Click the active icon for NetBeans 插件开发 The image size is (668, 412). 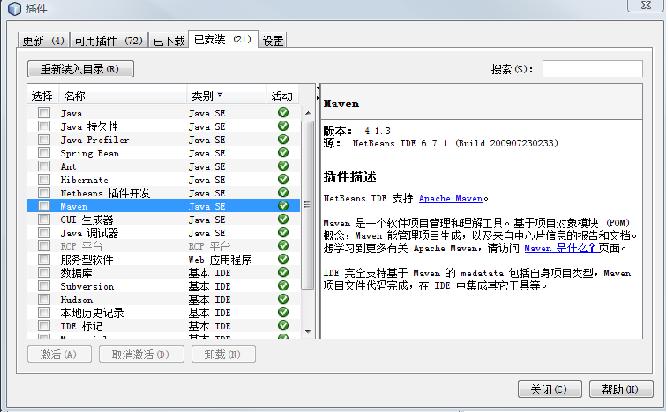tap(283, 193)
